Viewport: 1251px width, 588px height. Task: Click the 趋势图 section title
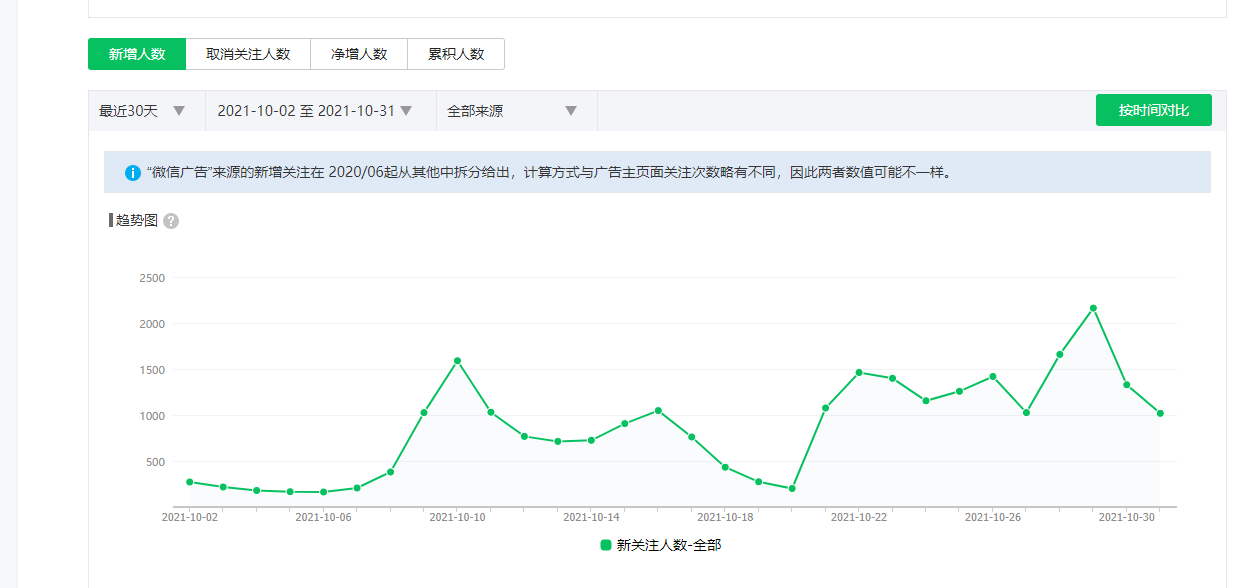[x=137, y=220]
